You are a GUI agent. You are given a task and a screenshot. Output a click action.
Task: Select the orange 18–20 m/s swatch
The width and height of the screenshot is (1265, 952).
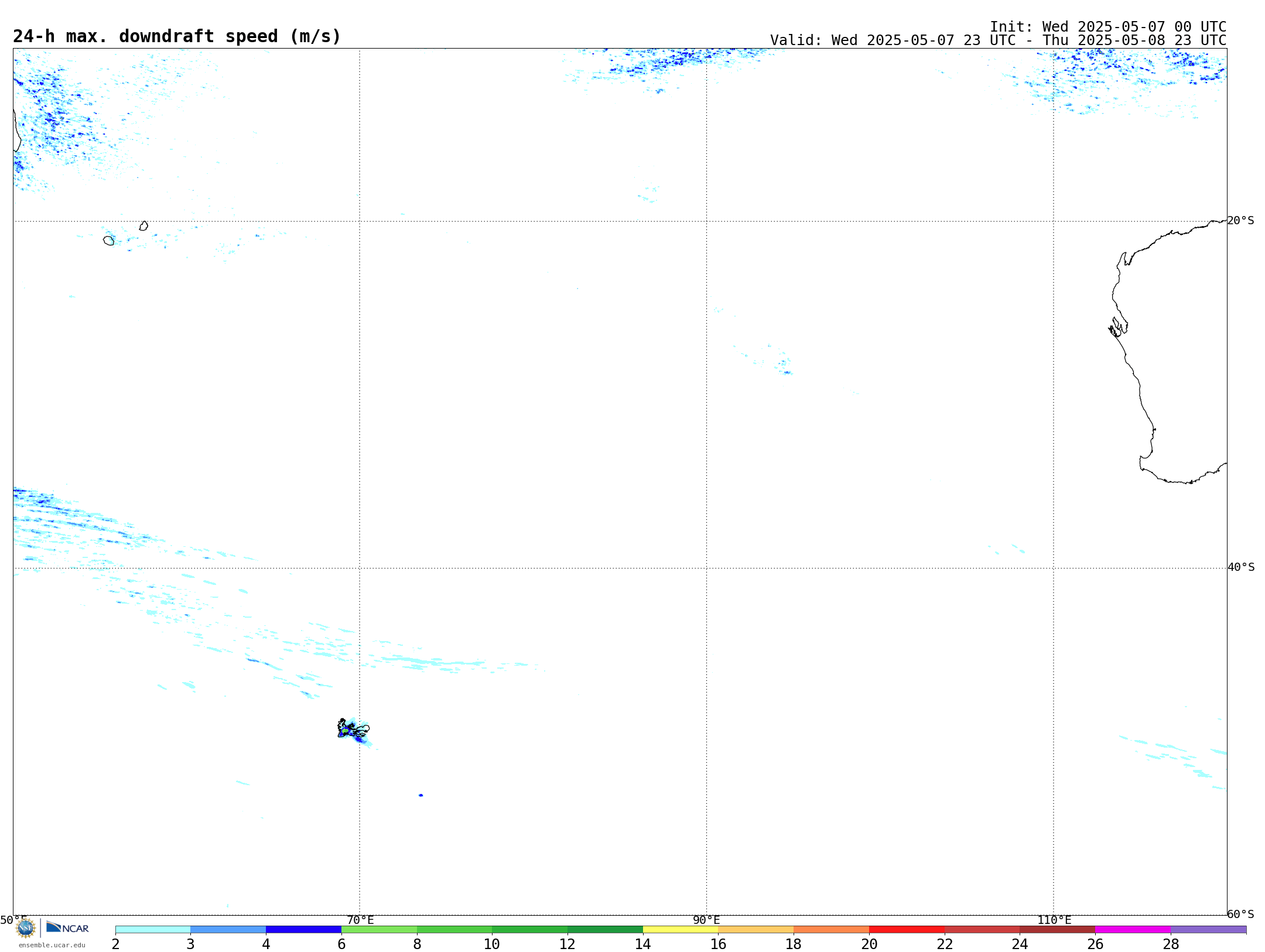pyautogui.click(x=832, y=930)
